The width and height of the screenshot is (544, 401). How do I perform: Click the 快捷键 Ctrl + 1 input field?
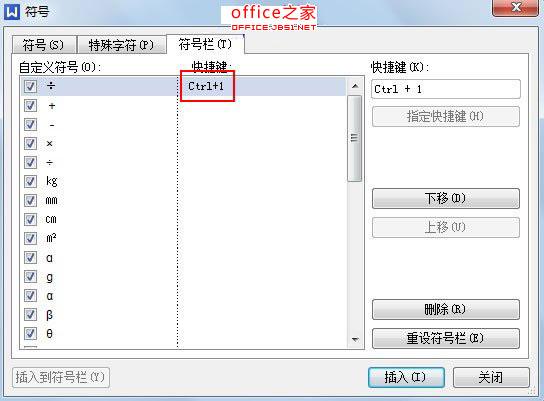(x=445, y=89)
